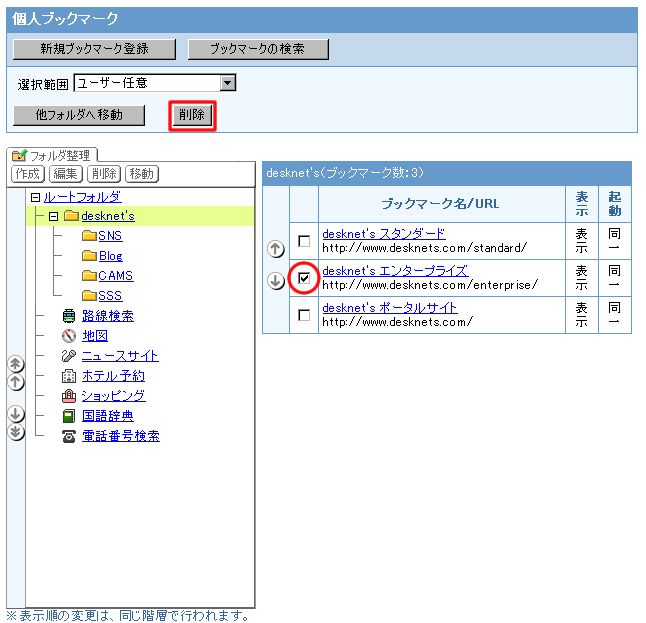646x623 pixels.
Task: Move folder down one with single-down arrow
Action: pyautogui.click(x=16, y=413)
